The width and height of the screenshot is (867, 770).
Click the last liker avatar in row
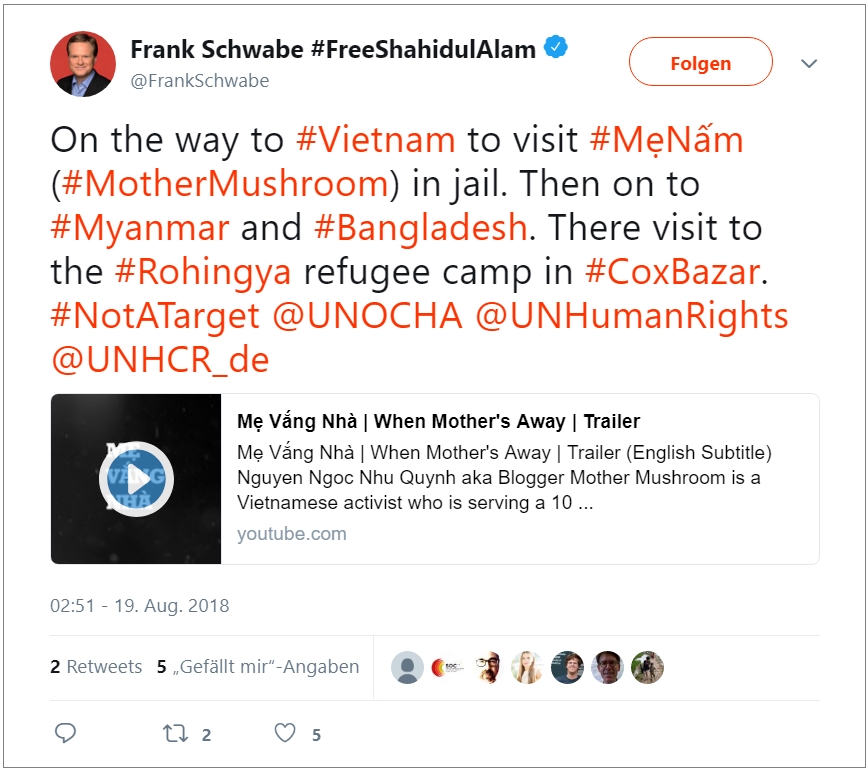point(647,667)
